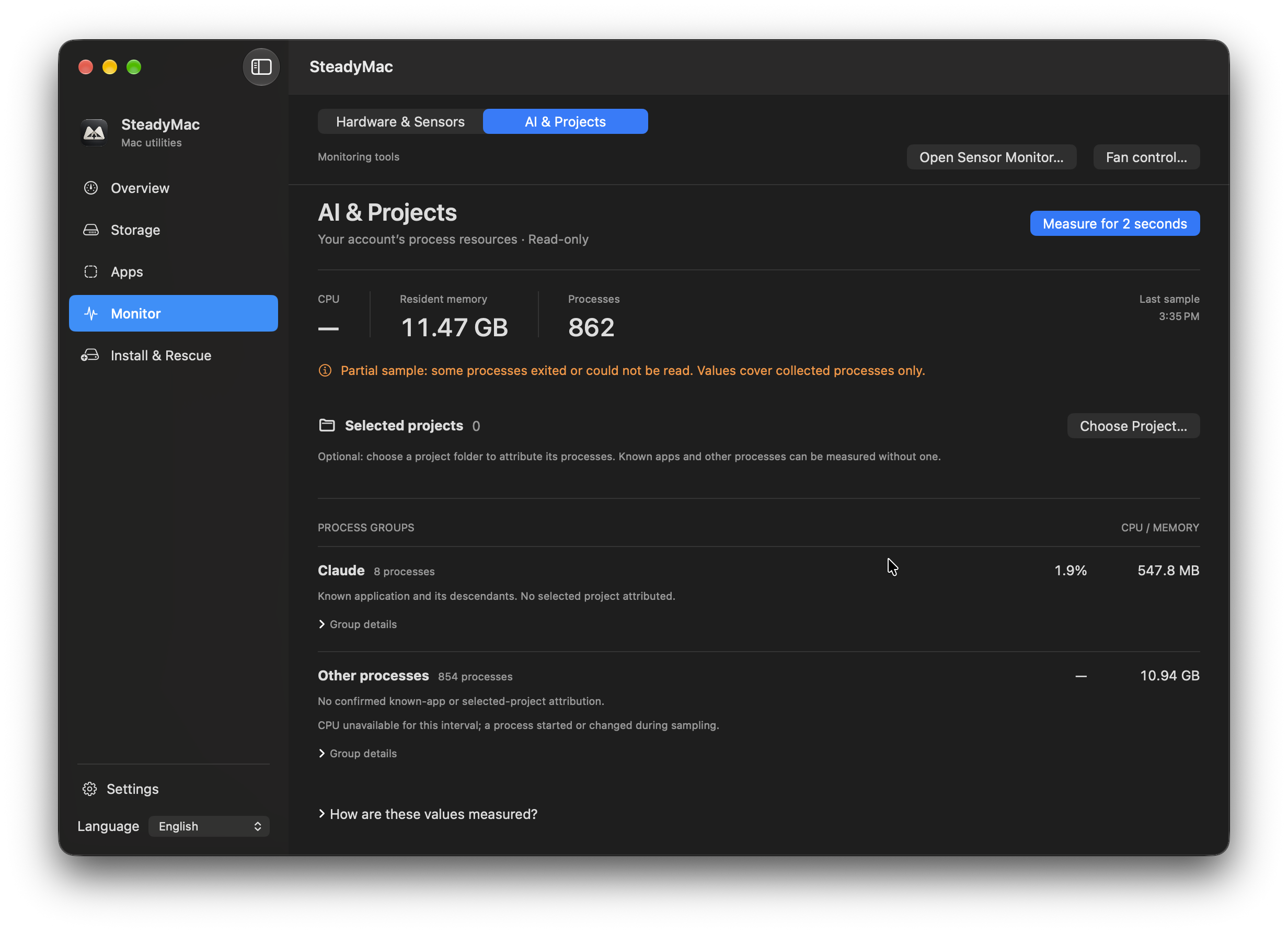Screen dimensions: 1288x933
Task: Click the 1.9% CPU value for Claude
Action: click(x=1071, y=571)
